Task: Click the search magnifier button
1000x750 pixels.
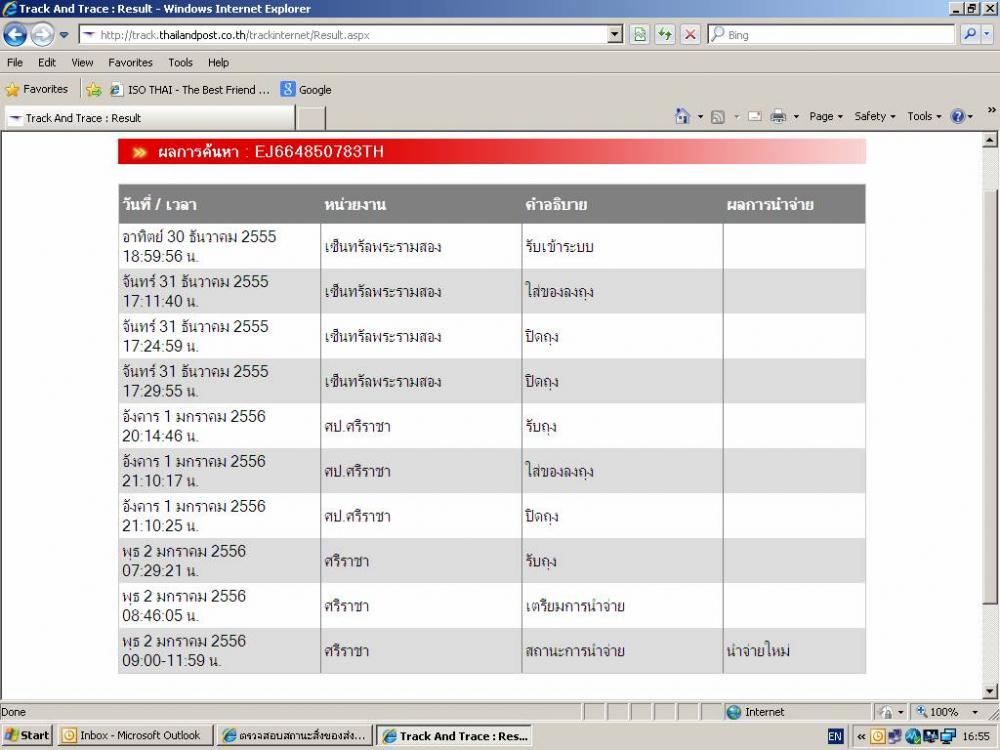Action: click(x=969, y=34)
